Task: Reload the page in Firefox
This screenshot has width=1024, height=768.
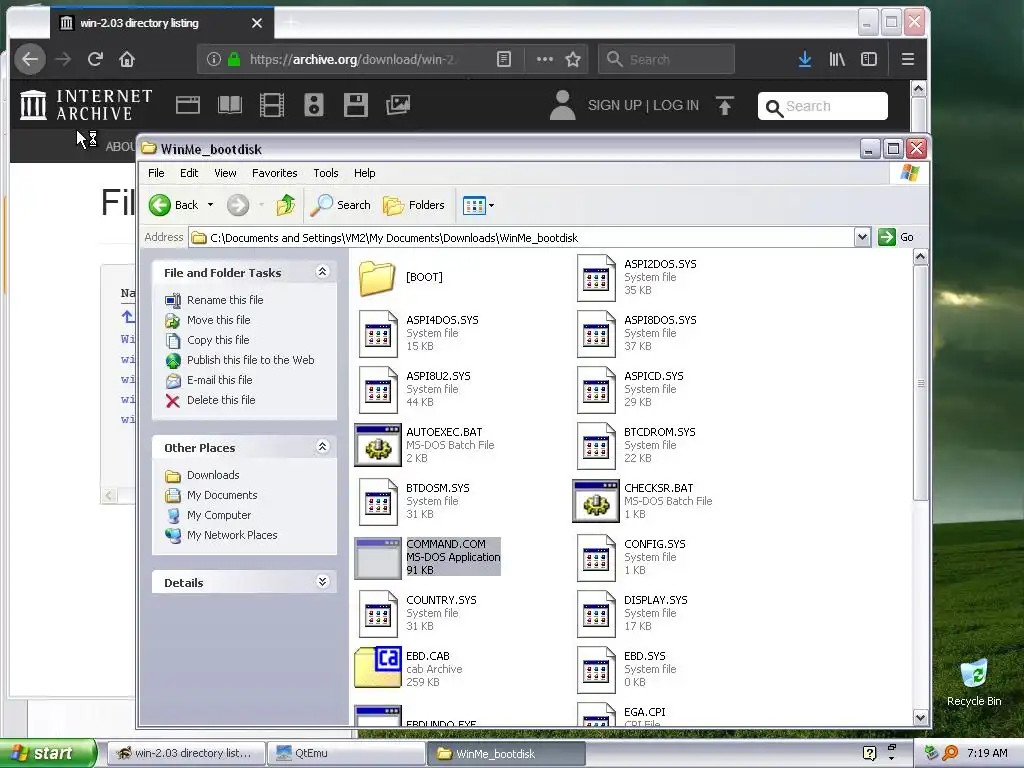Action: point(95,59)
